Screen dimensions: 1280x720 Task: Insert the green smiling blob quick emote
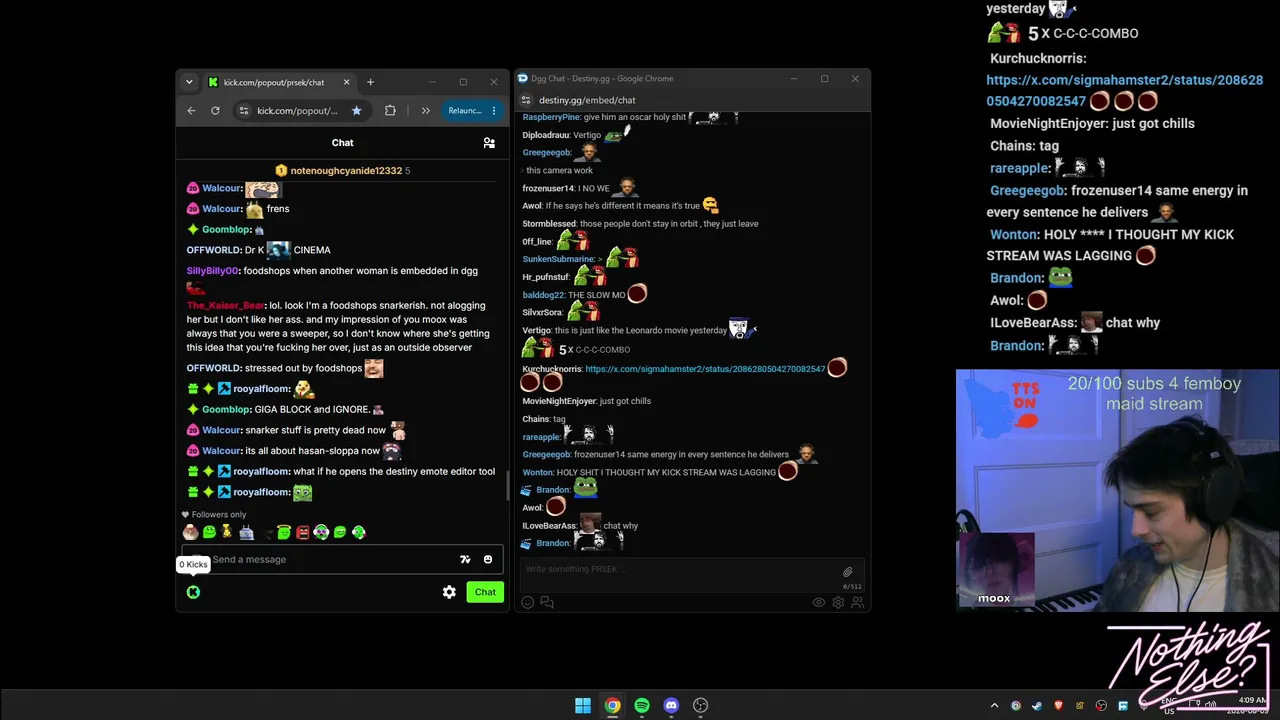(x=209, y=532)
